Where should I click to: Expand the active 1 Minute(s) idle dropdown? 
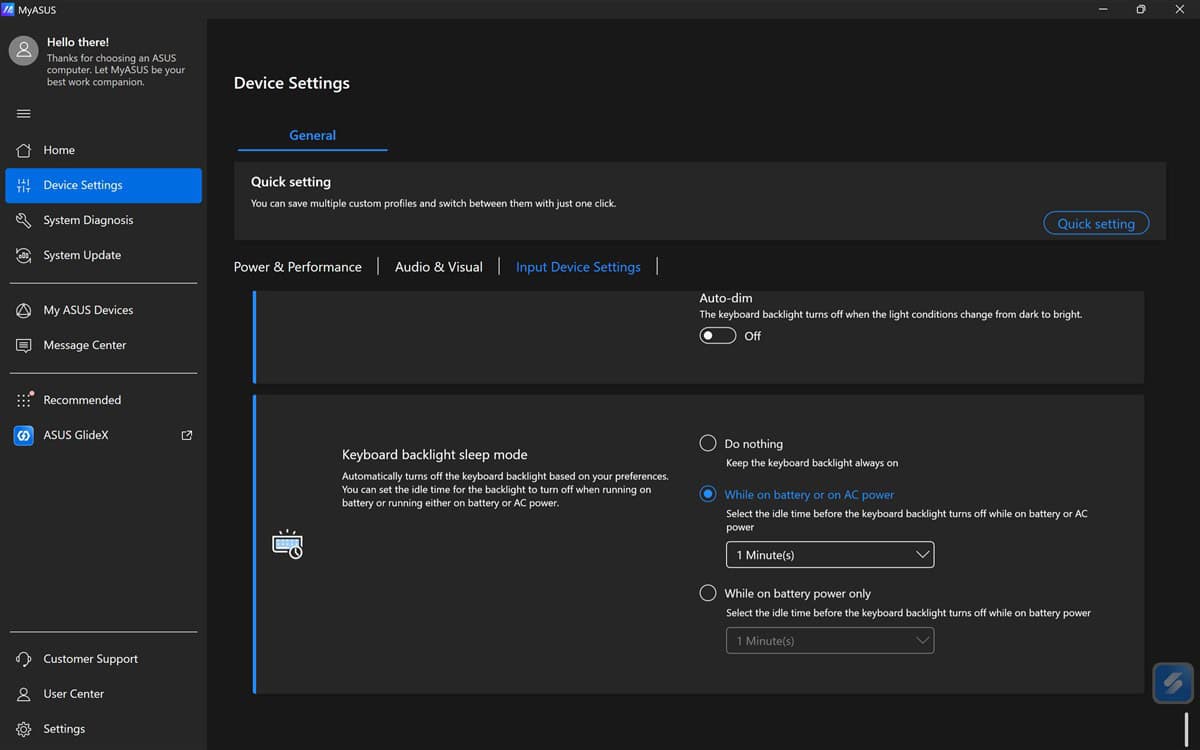point(830,555)
